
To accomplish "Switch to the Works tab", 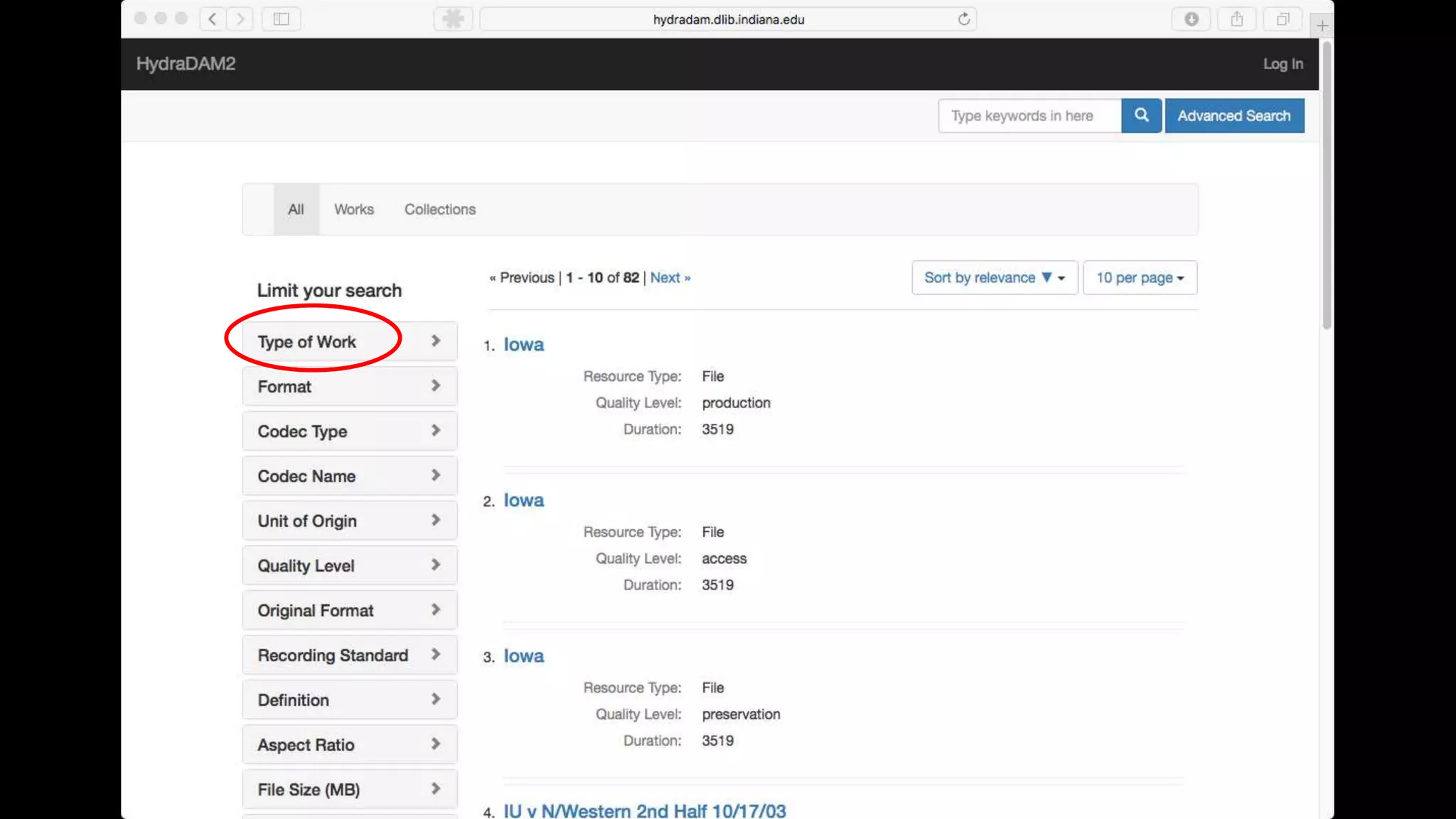I will coord(353,210).
